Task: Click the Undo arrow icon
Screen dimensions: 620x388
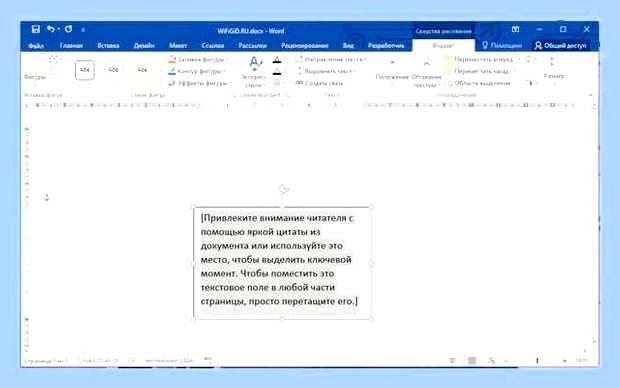Action: pos(51,29)
